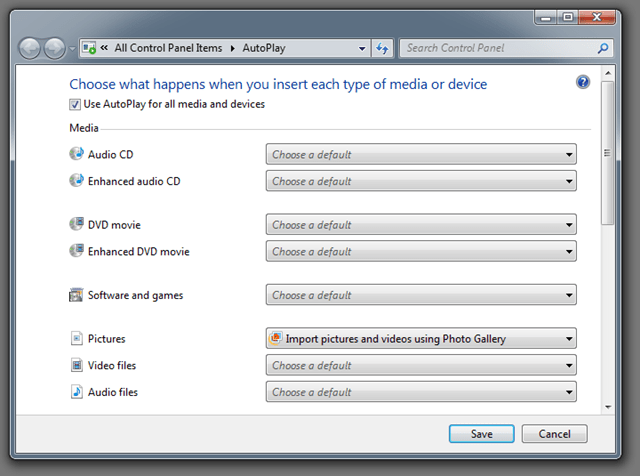Open the Pictures action dropdown
Image resolution: width=640 pixels, height=476 pixels.
pyautogui.click(x=421, y=339)
